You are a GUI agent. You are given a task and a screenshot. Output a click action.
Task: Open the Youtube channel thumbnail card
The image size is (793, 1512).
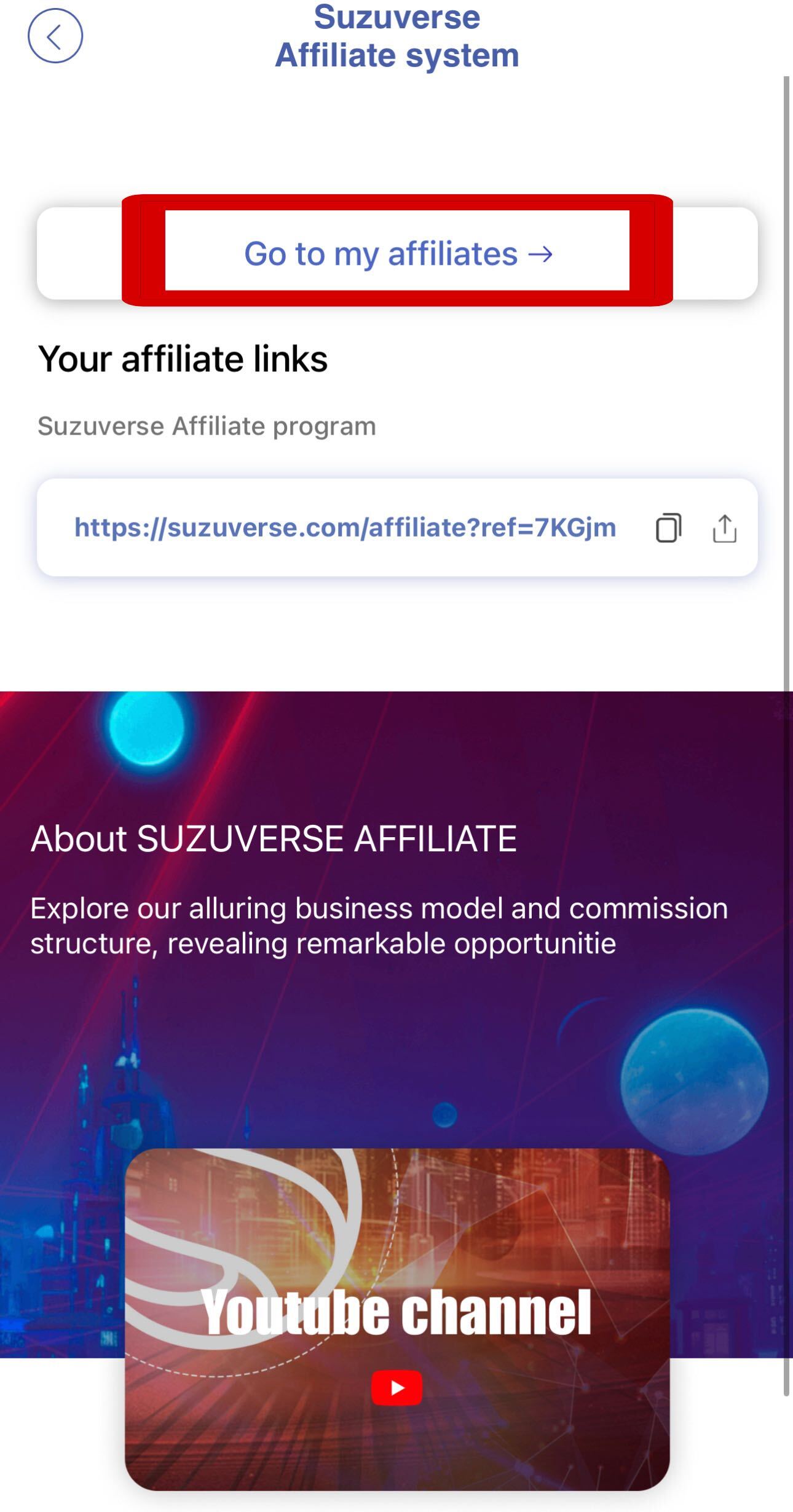pos(397,1319)
